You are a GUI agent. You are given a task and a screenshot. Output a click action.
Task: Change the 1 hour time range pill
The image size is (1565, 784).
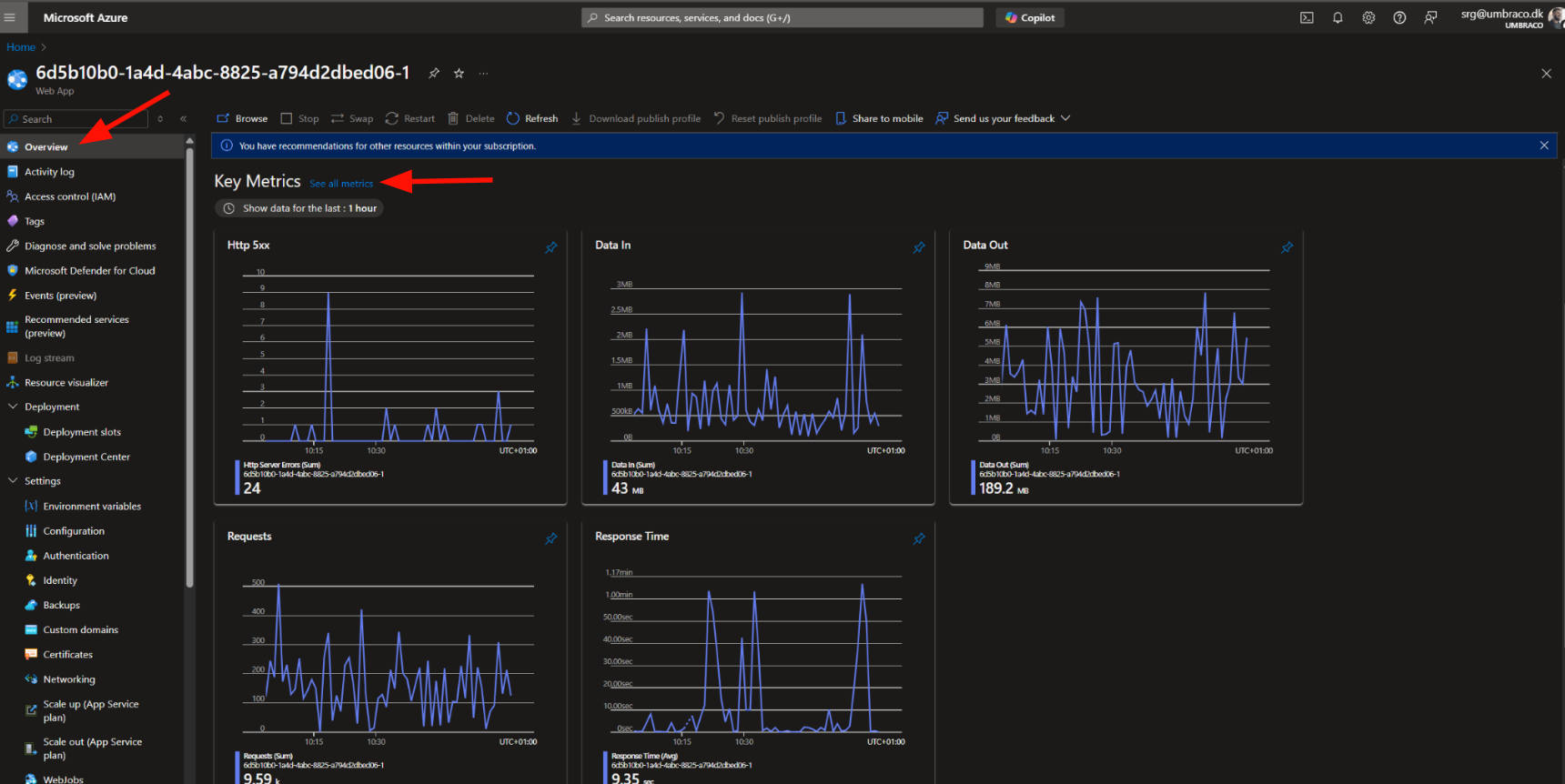[x=299, y=208]
